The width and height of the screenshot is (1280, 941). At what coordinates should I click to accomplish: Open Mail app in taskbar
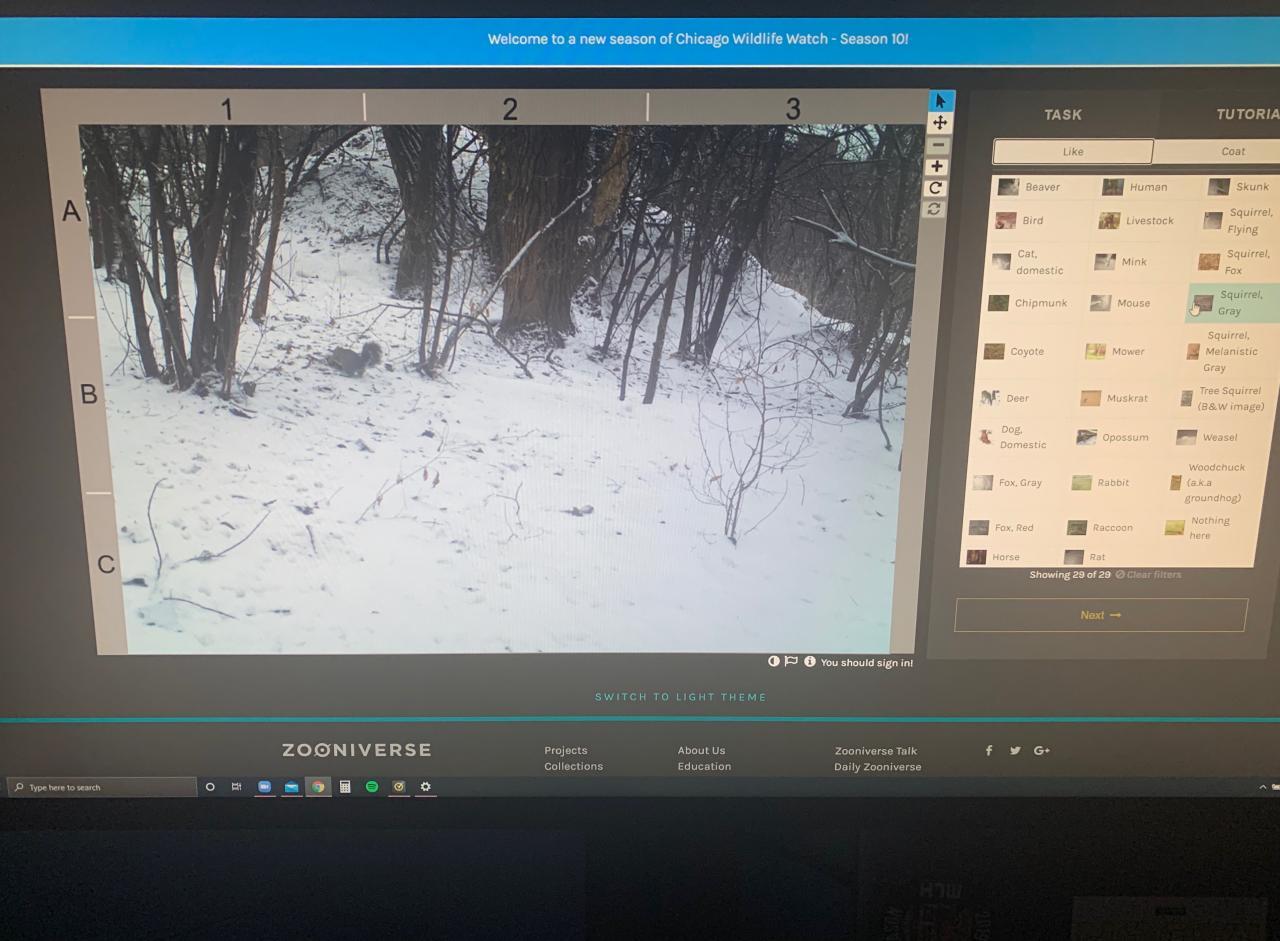tap(291, 787)
